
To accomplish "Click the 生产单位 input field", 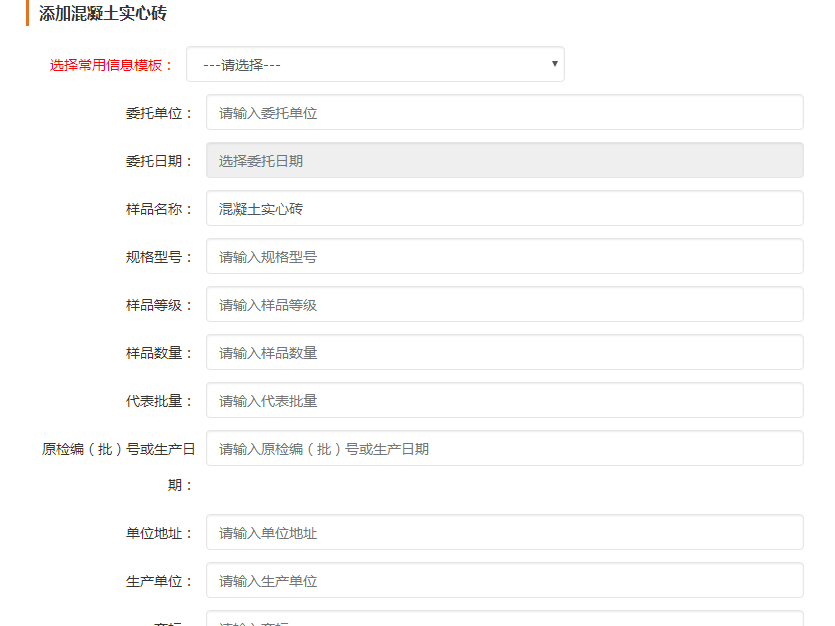I will [x=504, y=580].
